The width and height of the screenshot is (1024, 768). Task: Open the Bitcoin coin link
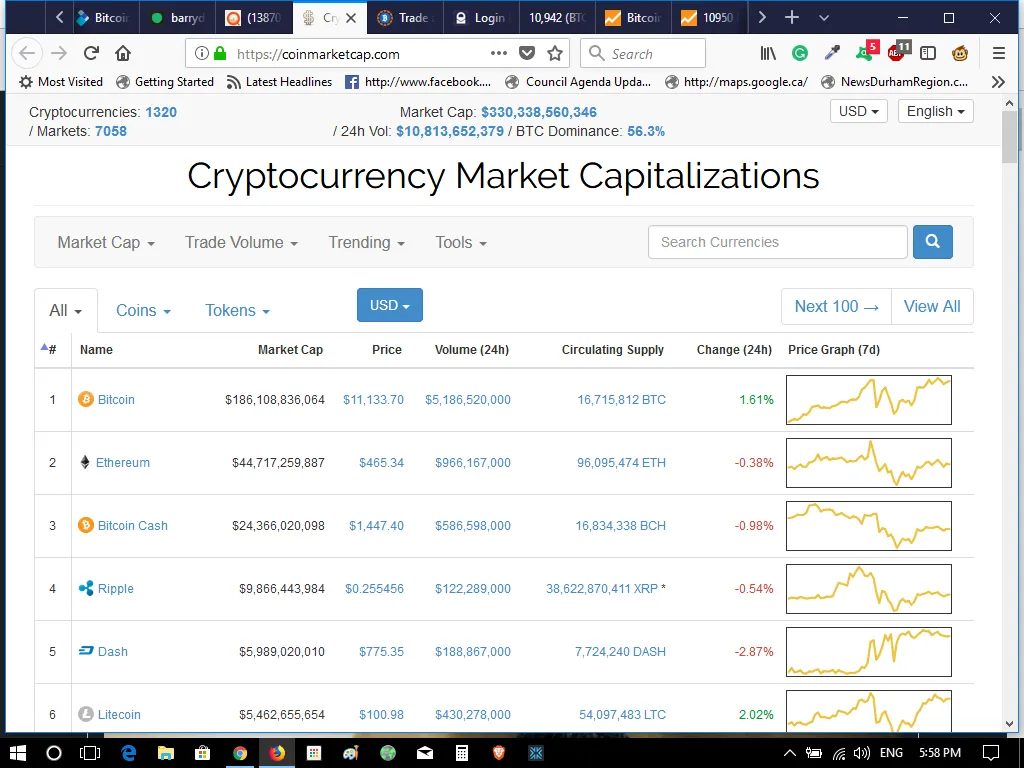[116, 399]
